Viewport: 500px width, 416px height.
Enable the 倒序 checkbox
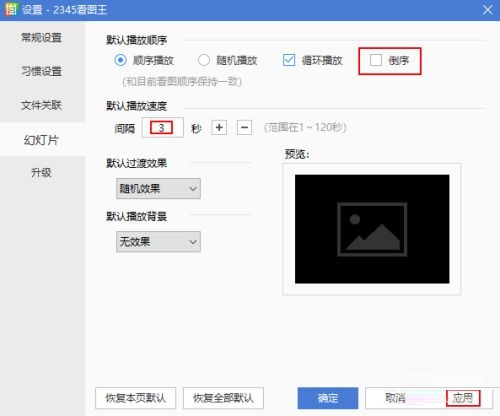click(376, 60)
